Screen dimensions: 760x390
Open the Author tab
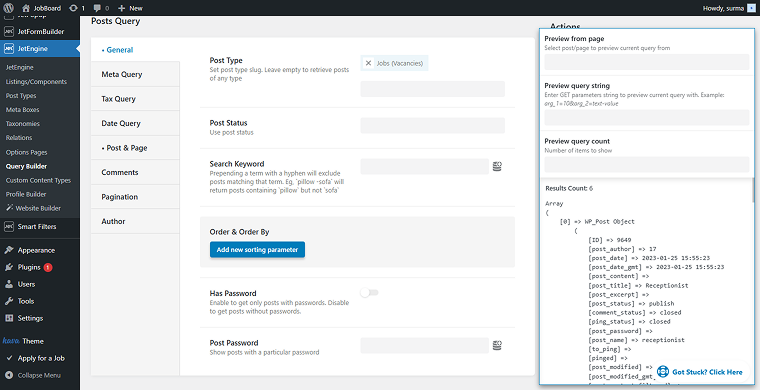(x=135, y=221)
